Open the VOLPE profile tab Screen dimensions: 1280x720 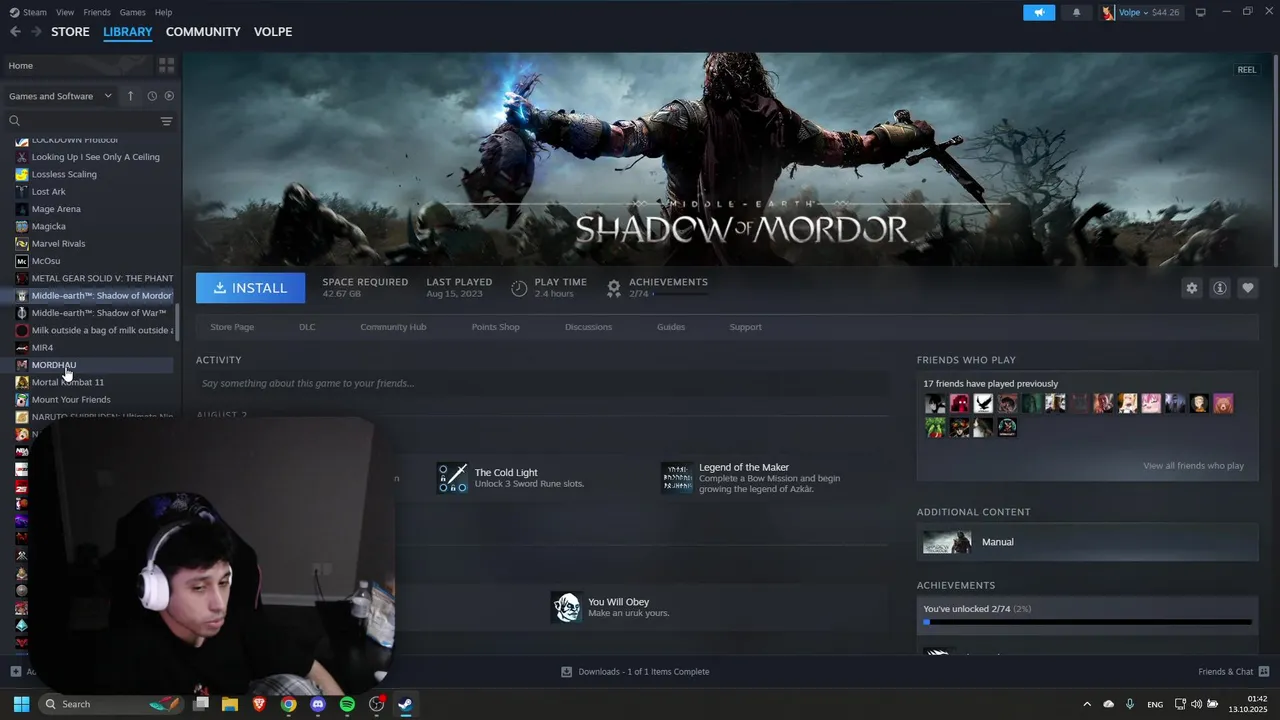[273, 32]
